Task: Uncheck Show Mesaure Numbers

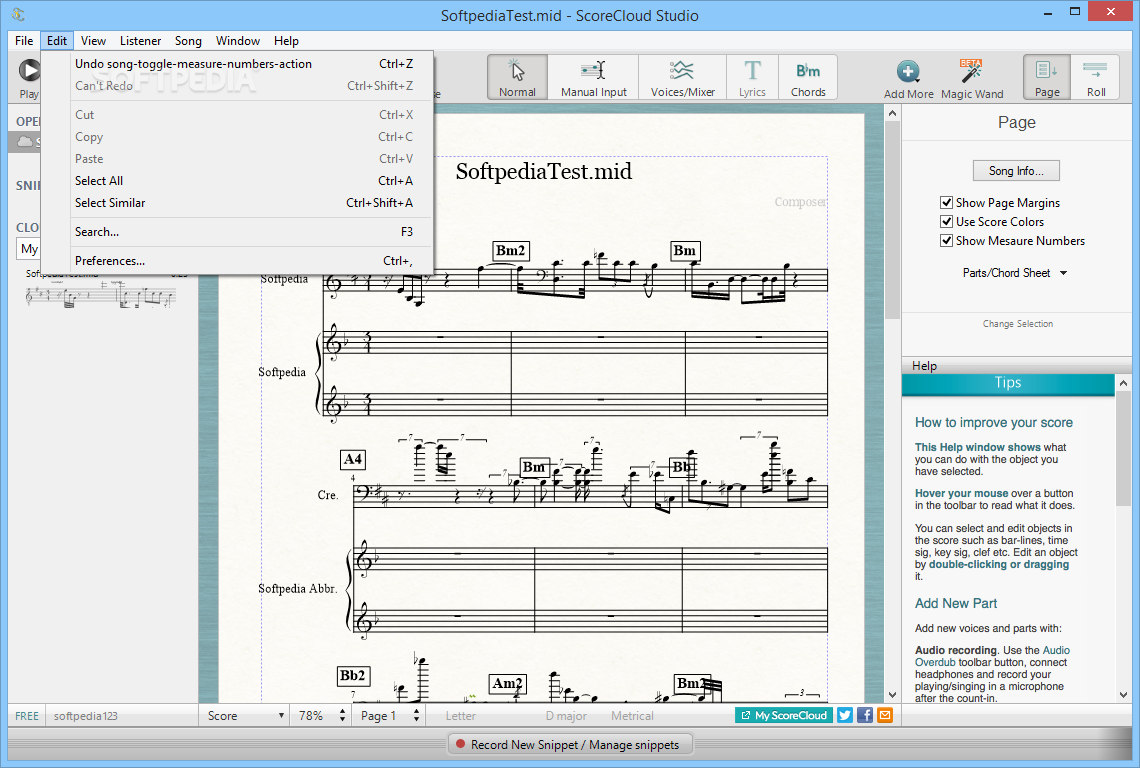Action: click(946, 240)
